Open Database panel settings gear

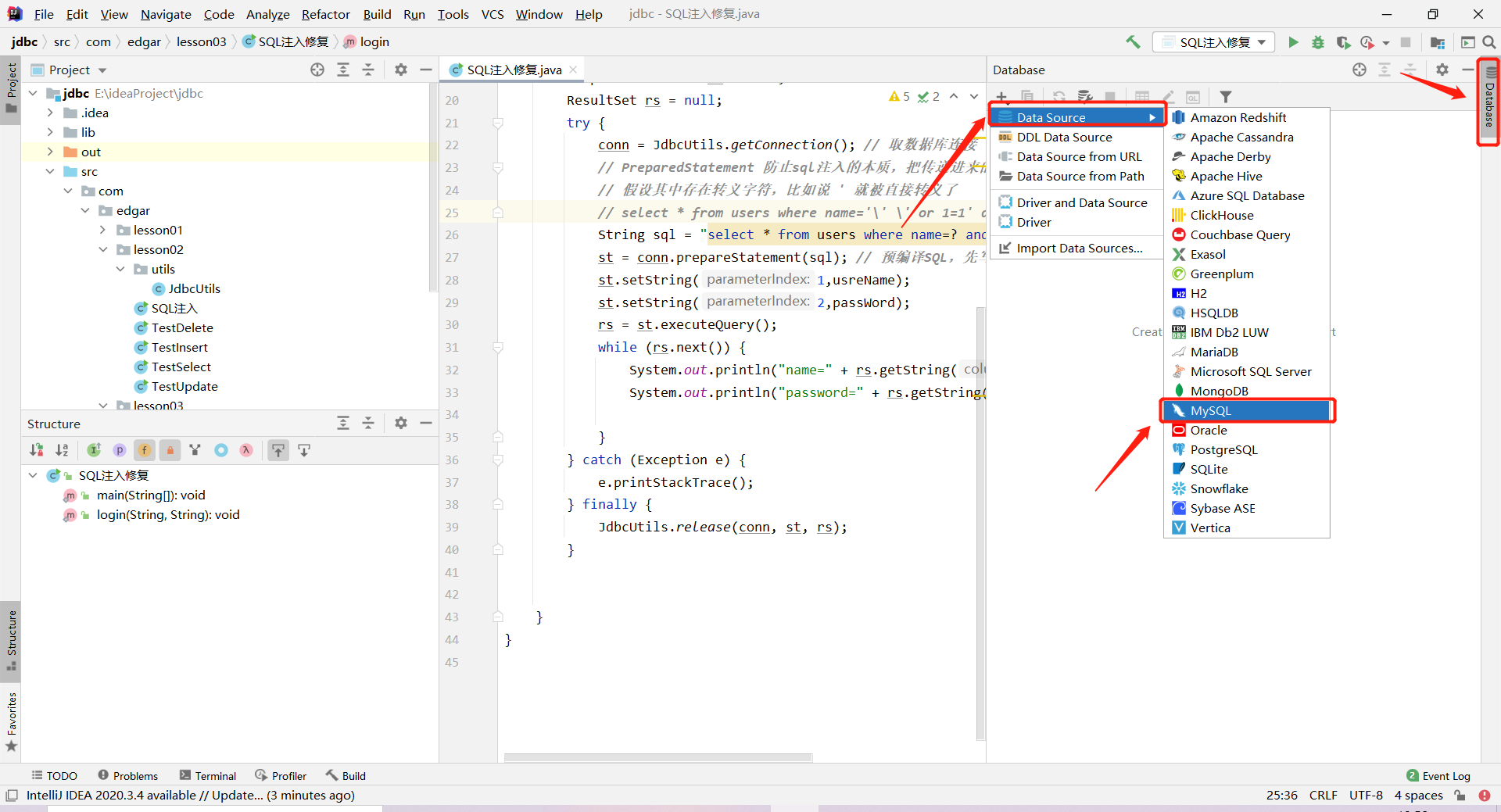click(x=1442, y=70)
